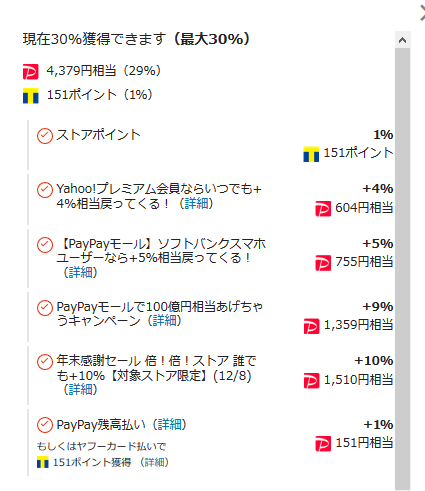Click the T-Point icon beside 151ポイント (1%)
Viewport: 425px width, 491px height.
coord(31,96)
